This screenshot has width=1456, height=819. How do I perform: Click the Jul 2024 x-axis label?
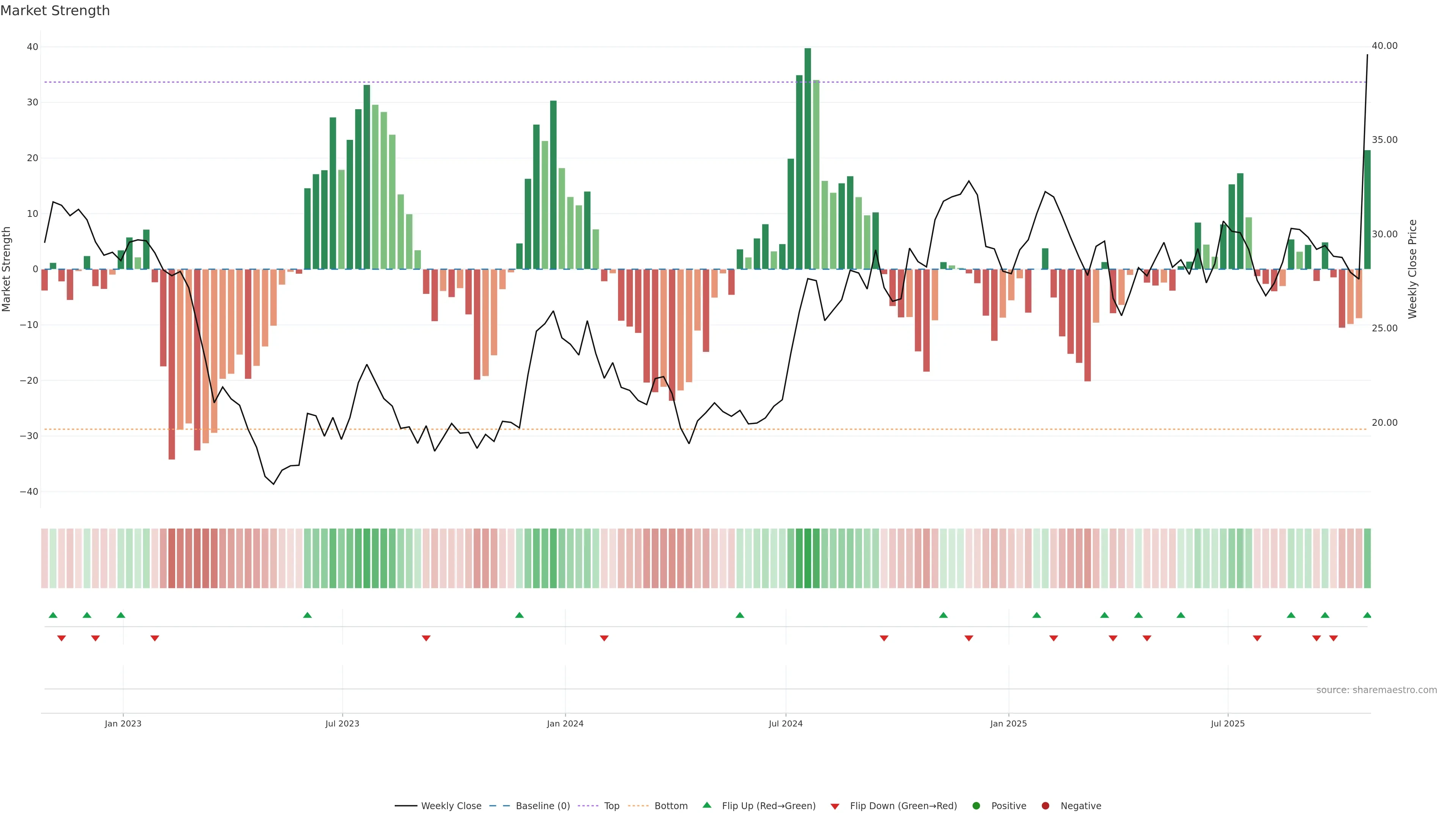[x=785, y=723]
